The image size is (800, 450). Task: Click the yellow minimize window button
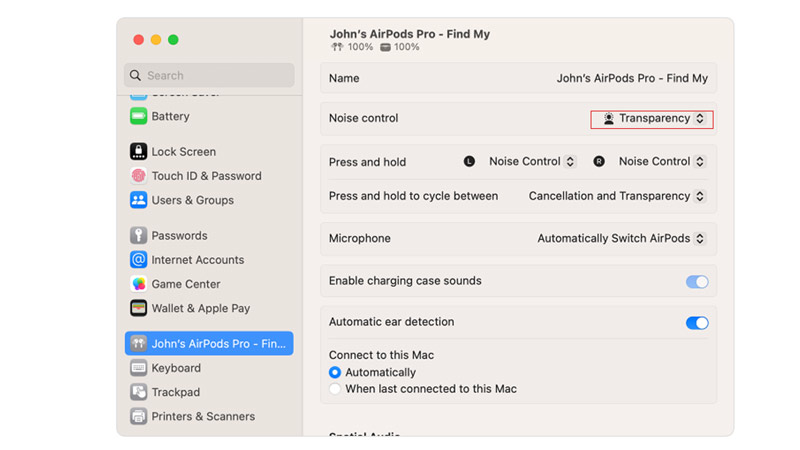point(156,40)
